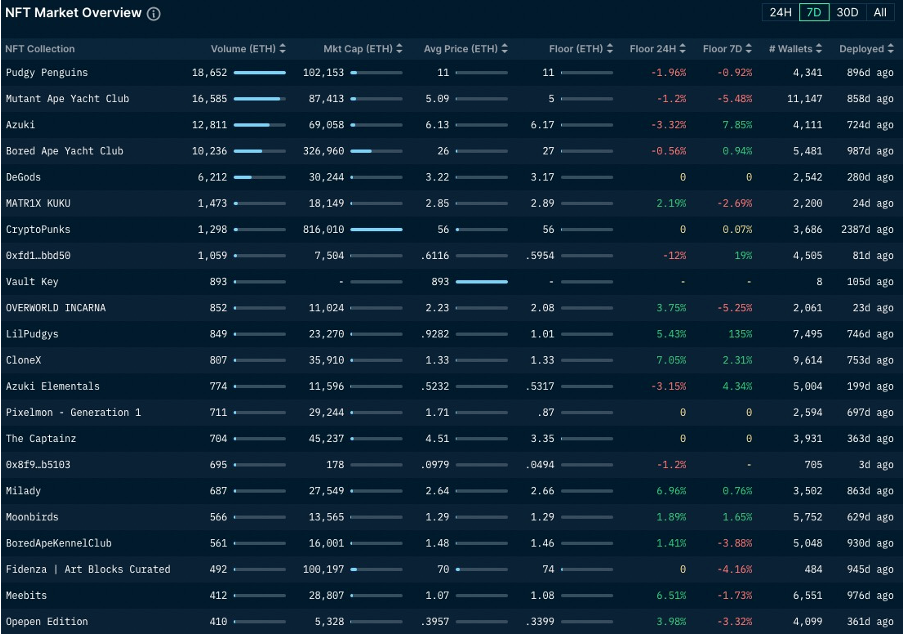This screenshot has width=904, height=634.
Task: Open the DeGods collection
Action: click(23, 177)
